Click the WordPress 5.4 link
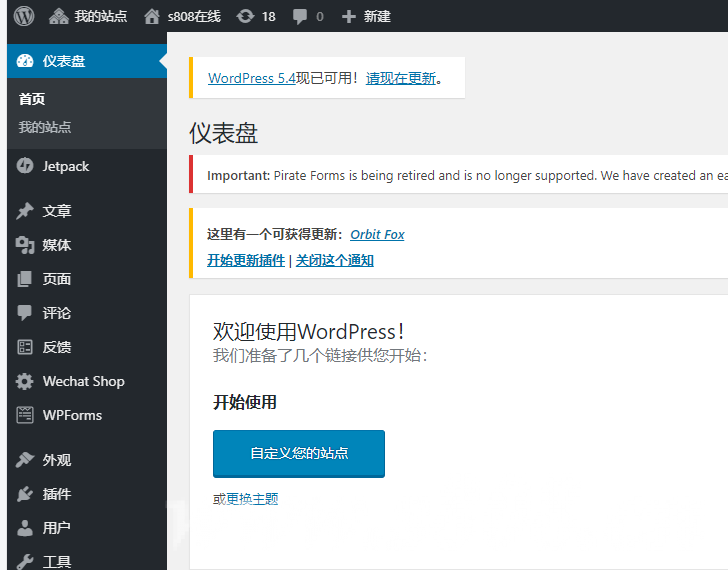 [x=252, y=78]
